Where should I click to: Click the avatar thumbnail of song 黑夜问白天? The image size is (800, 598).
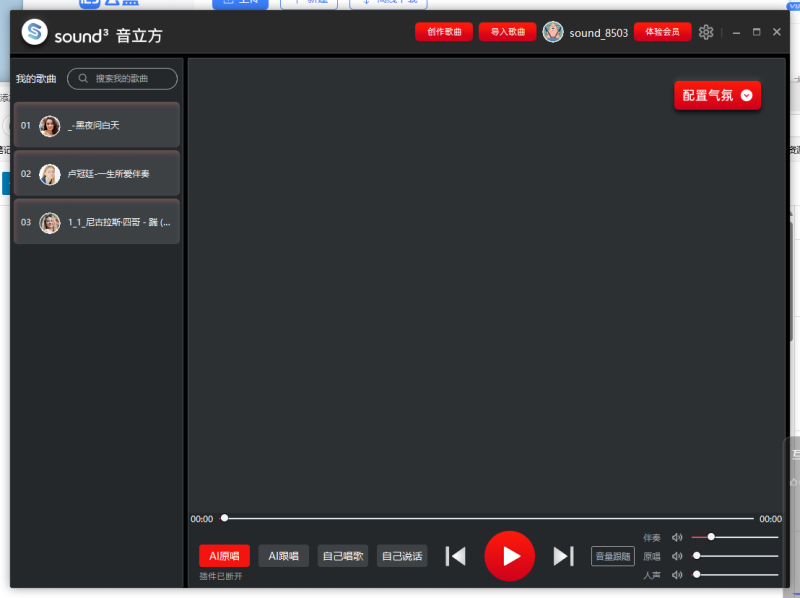[x=49, y=124]
